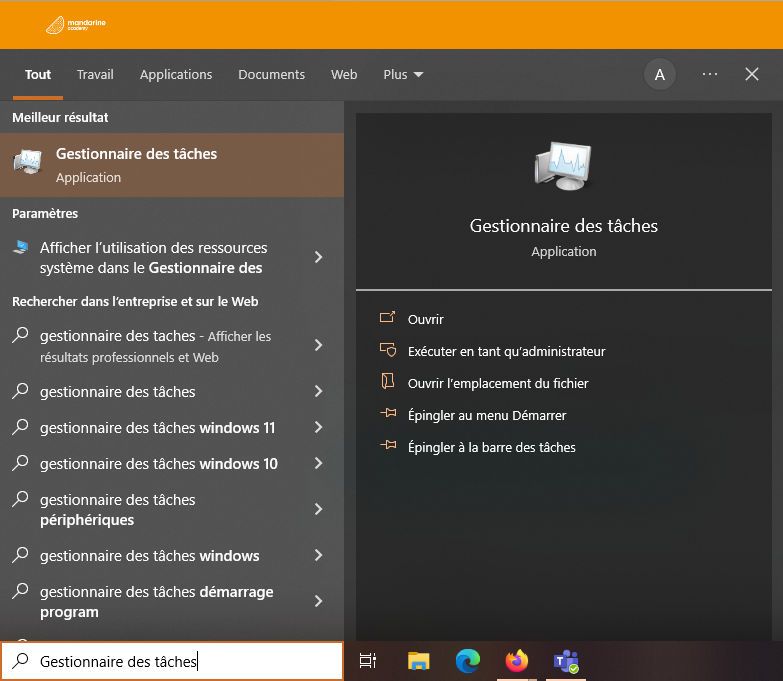
Task: Expand arrow for périphériques suggestion
Action: 319,509
